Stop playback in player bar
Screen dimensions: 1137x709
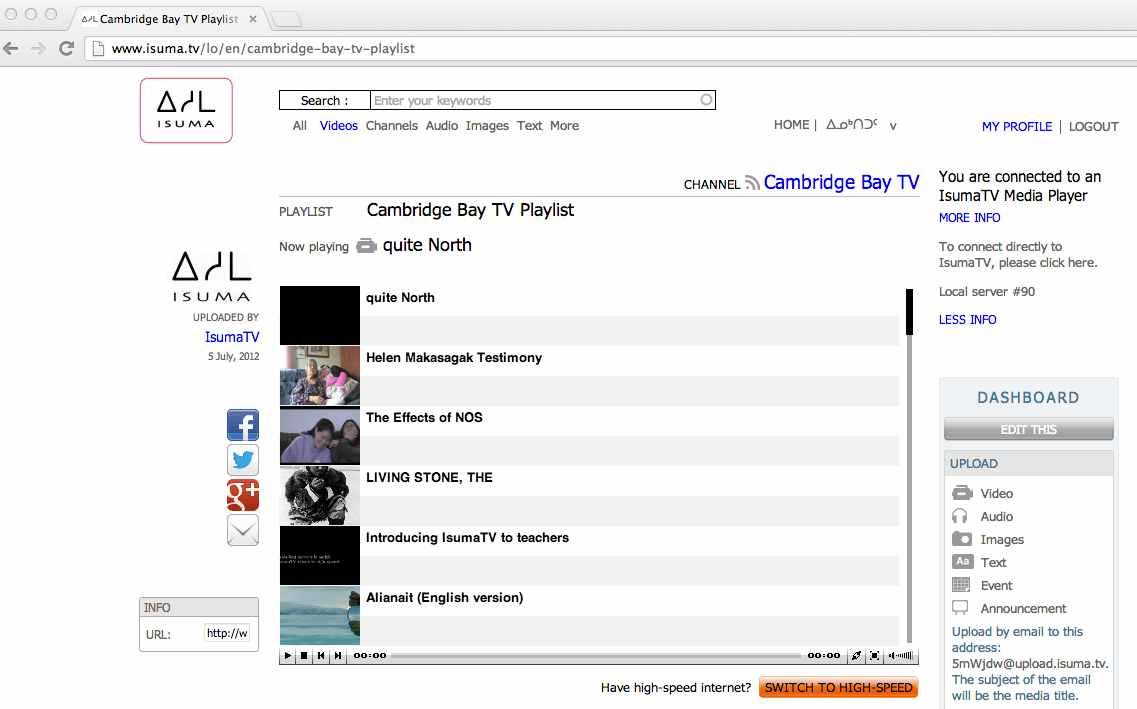point(304,655)
